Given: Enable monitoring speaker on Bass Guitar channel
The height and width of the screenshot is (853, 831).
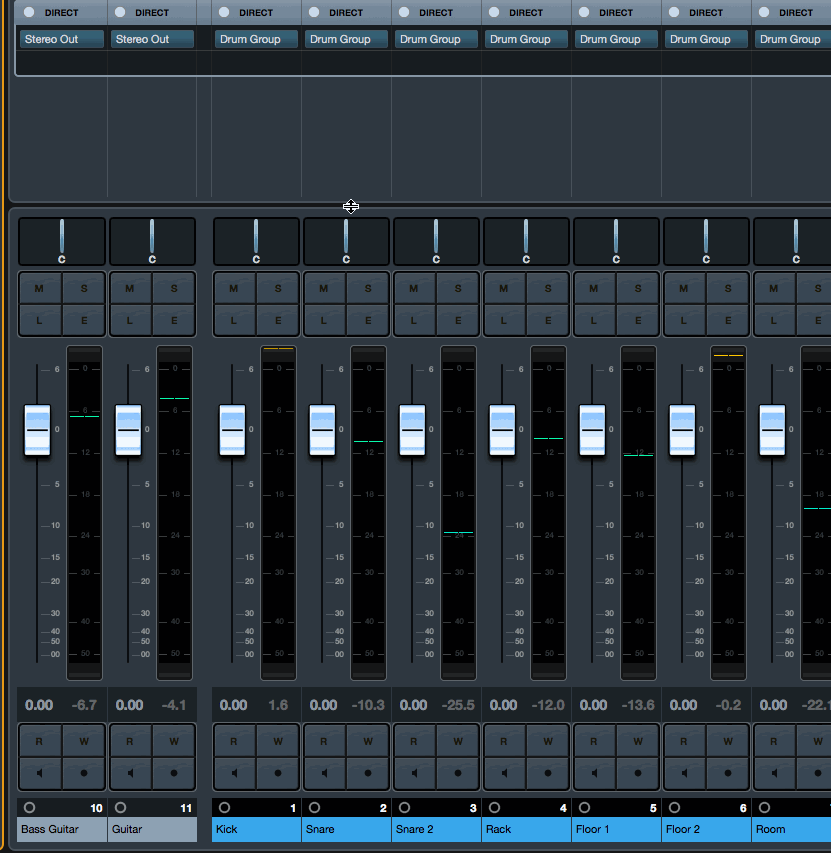Looking at the screenshot, I should 40,773.
